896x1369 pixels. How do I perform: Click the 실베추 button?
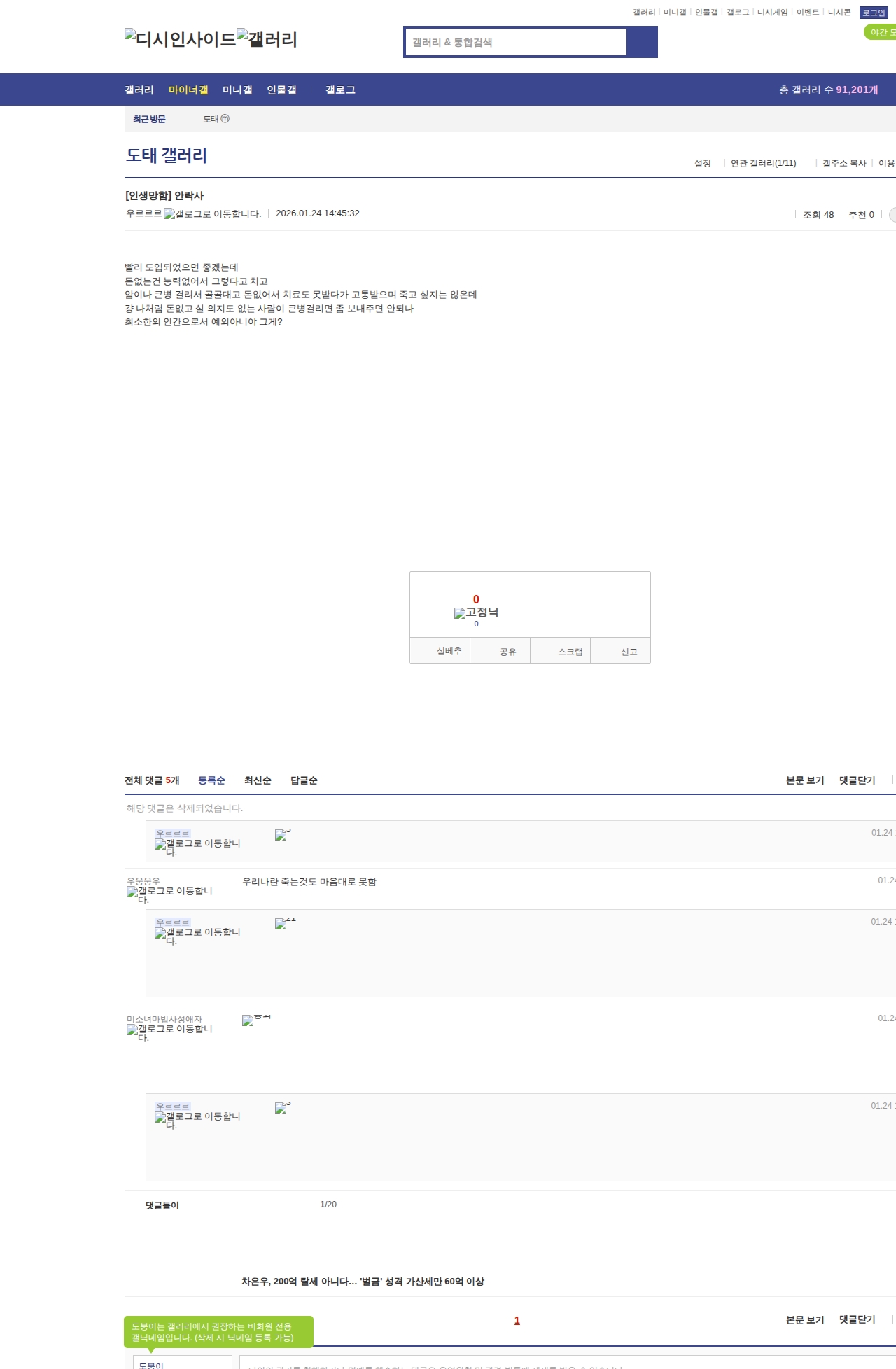point(440,651)
